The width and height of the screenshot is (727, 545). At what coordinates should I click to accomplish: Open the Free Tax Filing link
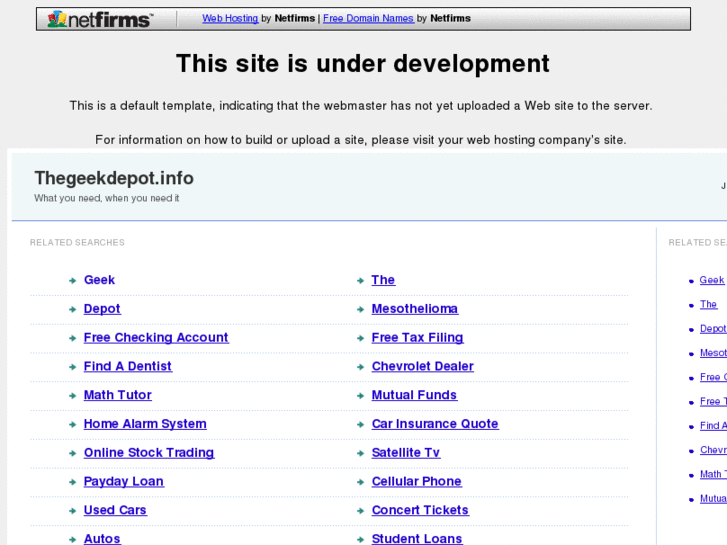pyautogui.click(x=418, y=338)
